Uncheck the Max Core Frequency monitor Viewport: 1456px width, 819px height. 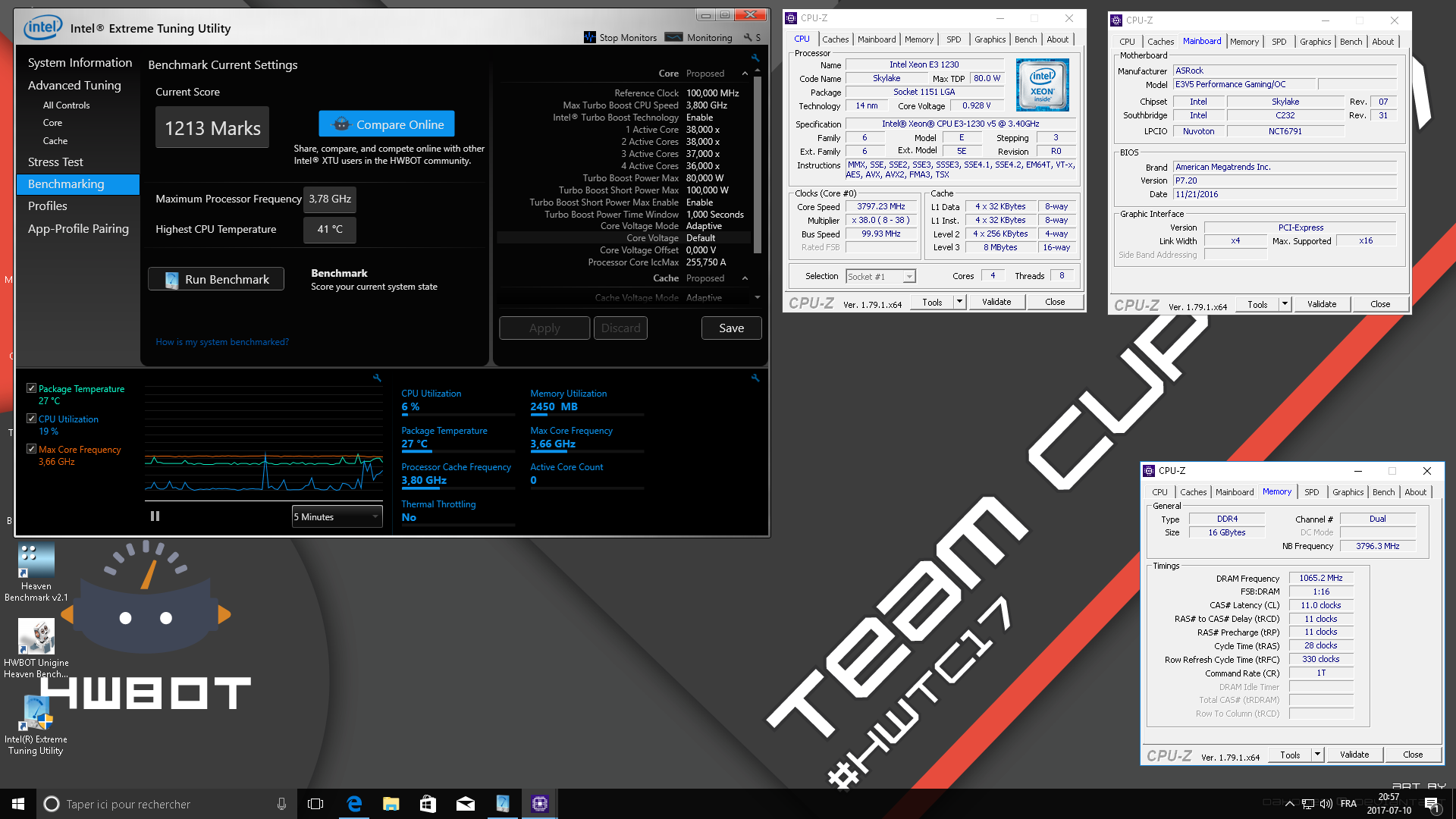click(x=31, y=449)
